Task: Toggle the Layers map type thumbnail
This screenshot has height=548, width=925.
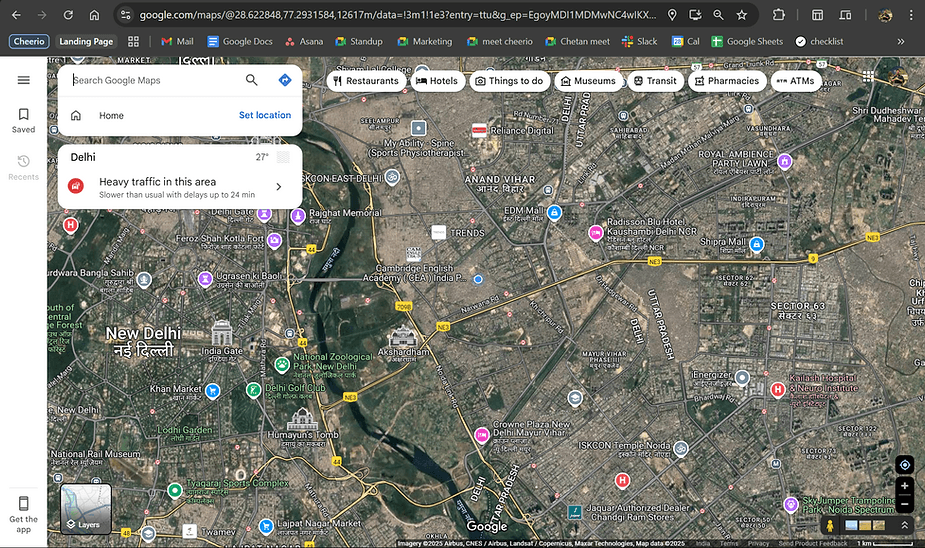Action: point(86,509)
